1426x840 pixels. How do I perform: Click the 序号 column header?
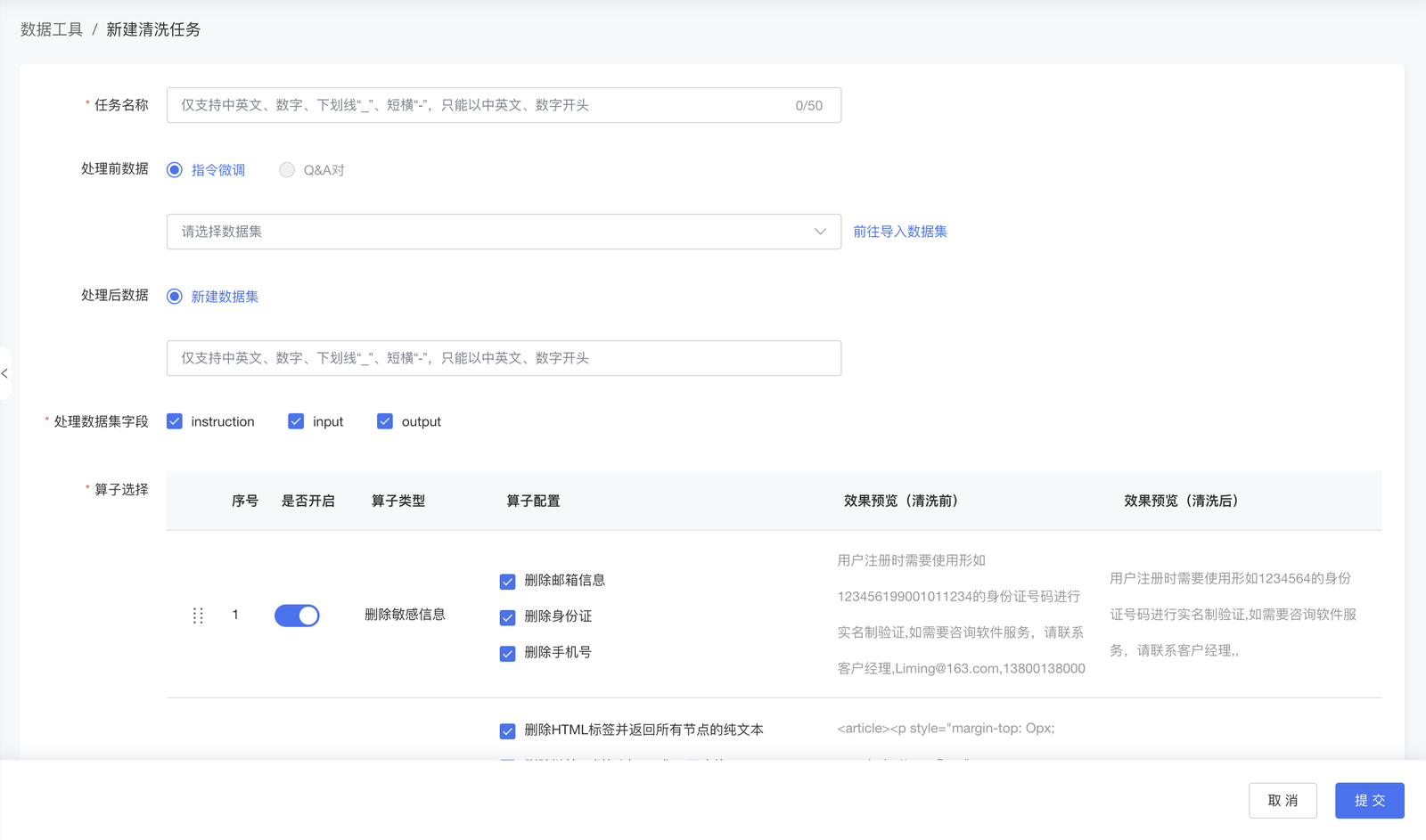tap(245, 501)
